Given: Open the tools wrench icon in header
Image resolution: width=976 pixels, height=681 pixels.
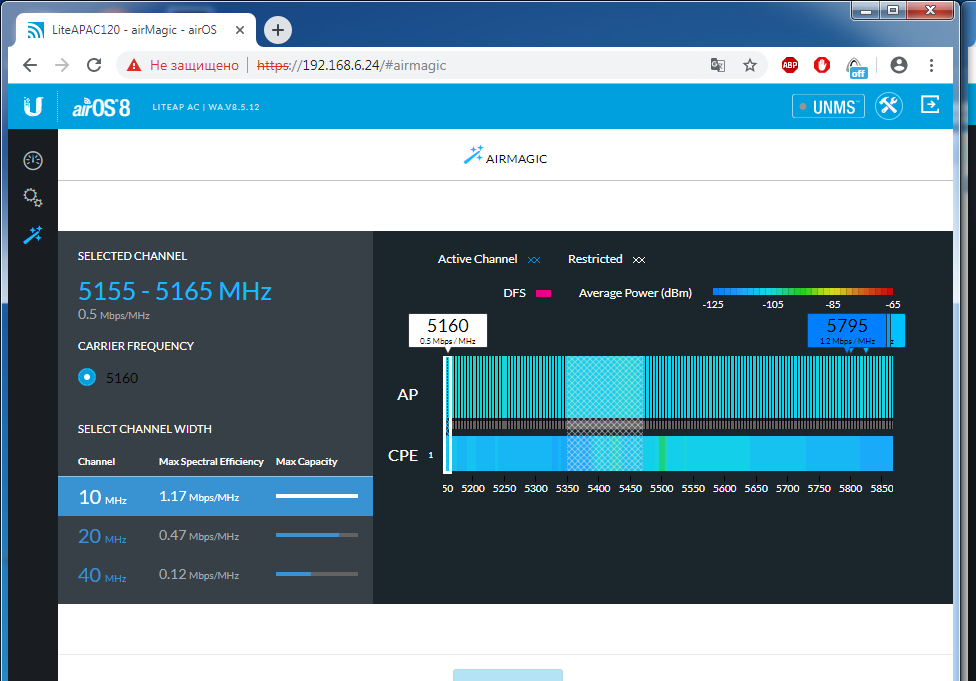Looking at the screenshot, I should click(x=889, y=106).
